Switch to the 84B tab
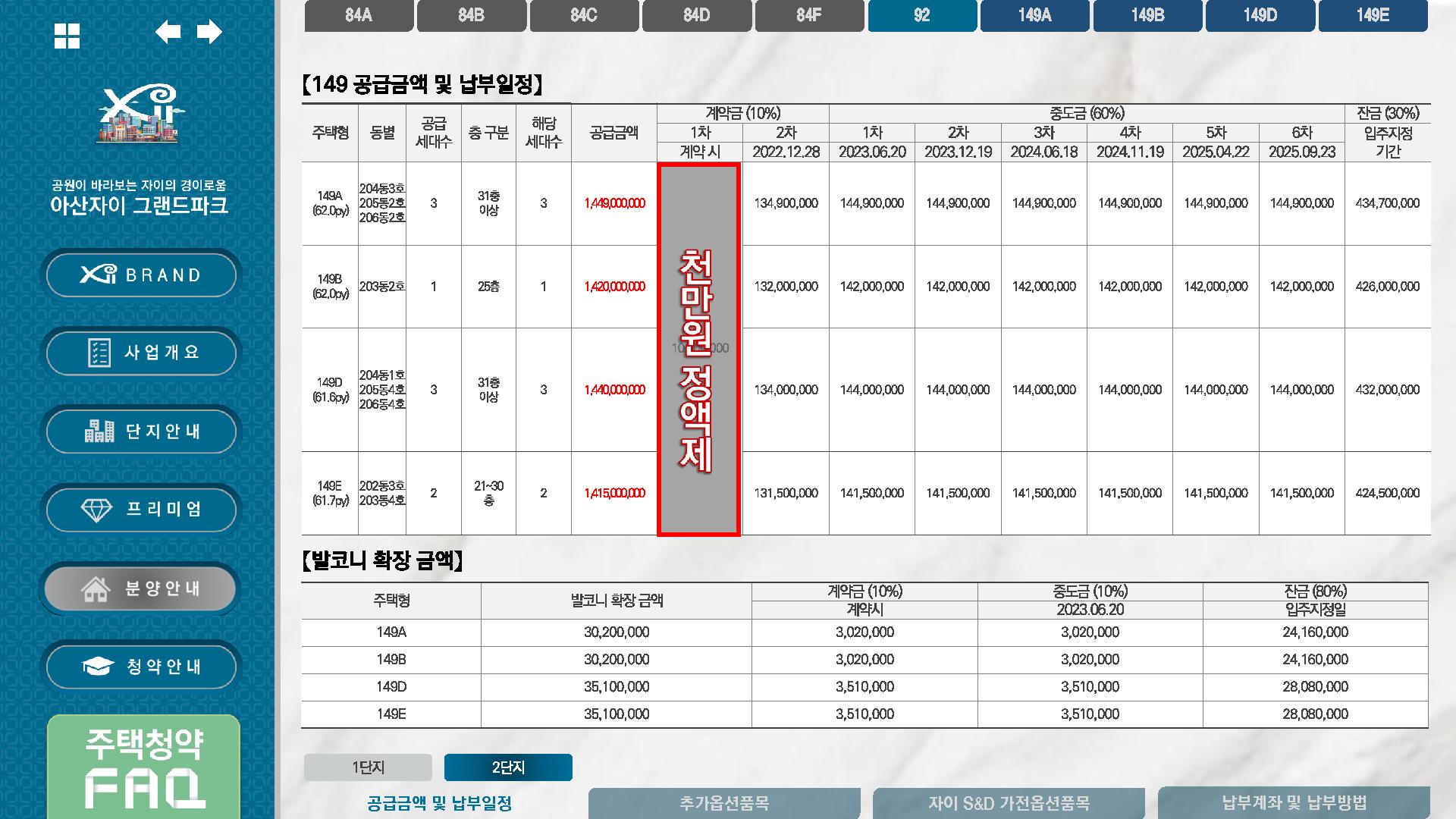This screenshot has height=819, width=1456. (x=472, y=15)
